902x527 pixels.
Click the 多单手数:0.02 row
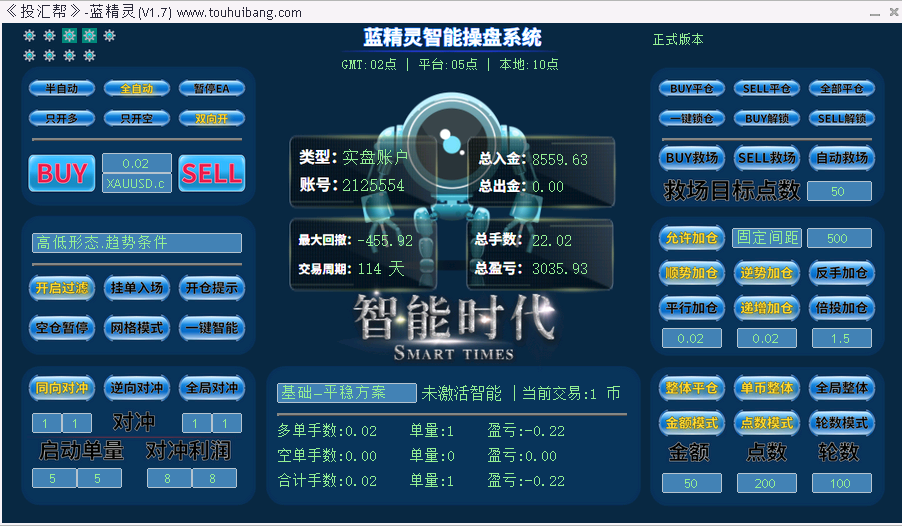pyautogui.click(x=327, y=431)
